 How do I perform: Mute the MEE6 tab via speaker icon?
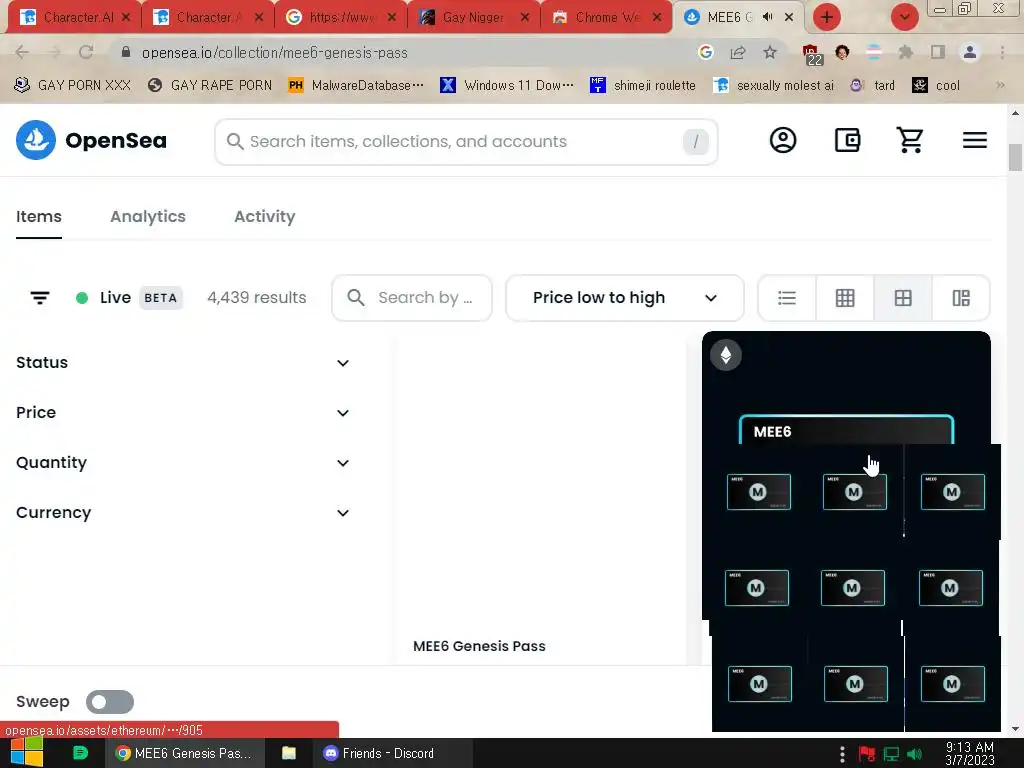(767, 17)
